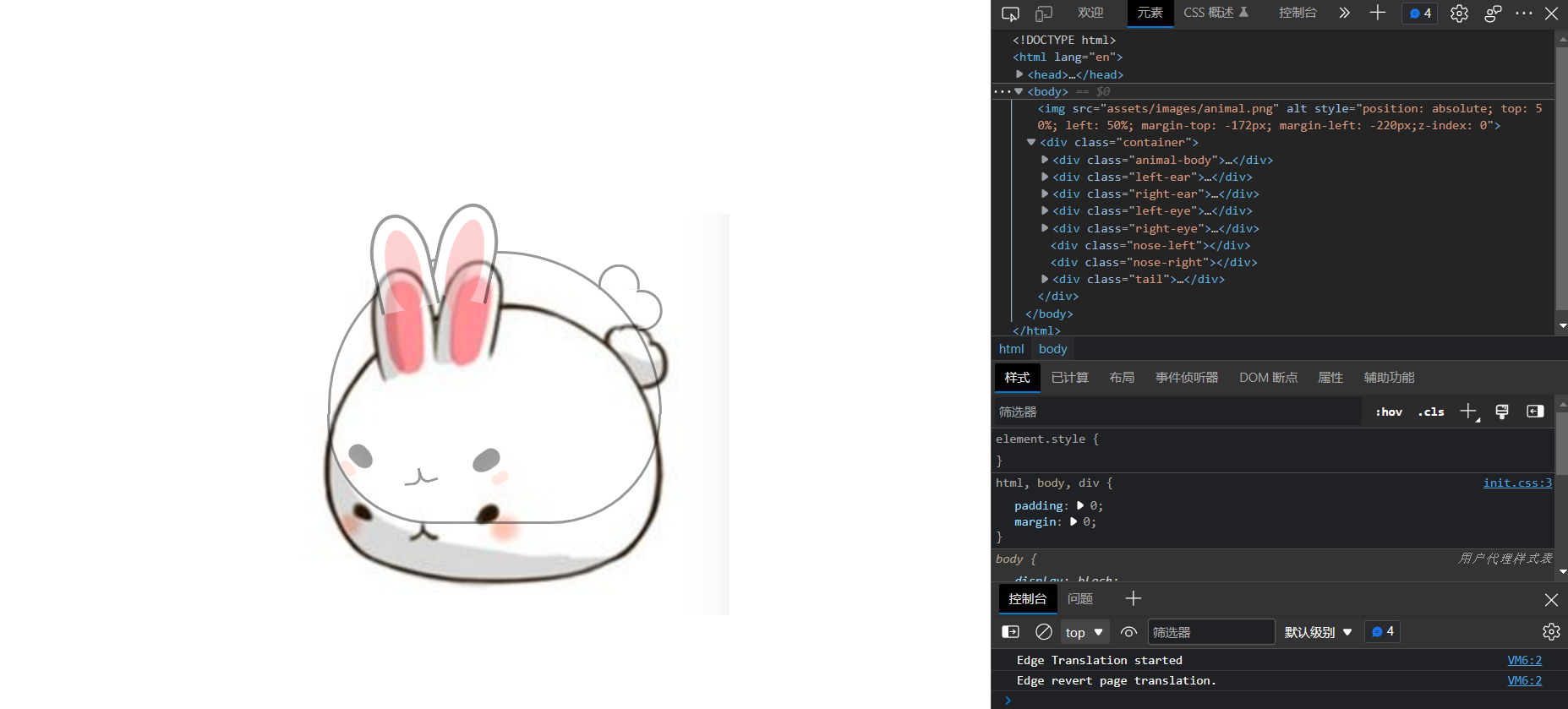
Task: Open DevTools three-dot customize menu
Action: 1524,14
